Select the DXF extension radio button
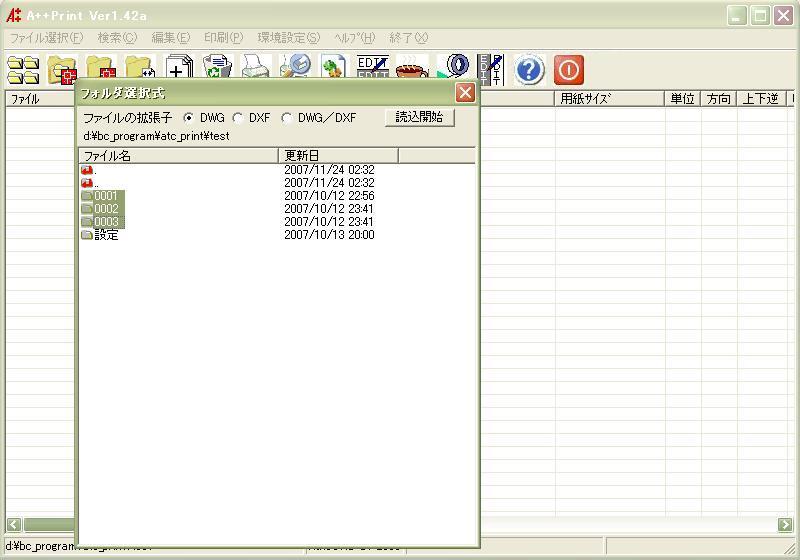 click(x=238, y=118)
